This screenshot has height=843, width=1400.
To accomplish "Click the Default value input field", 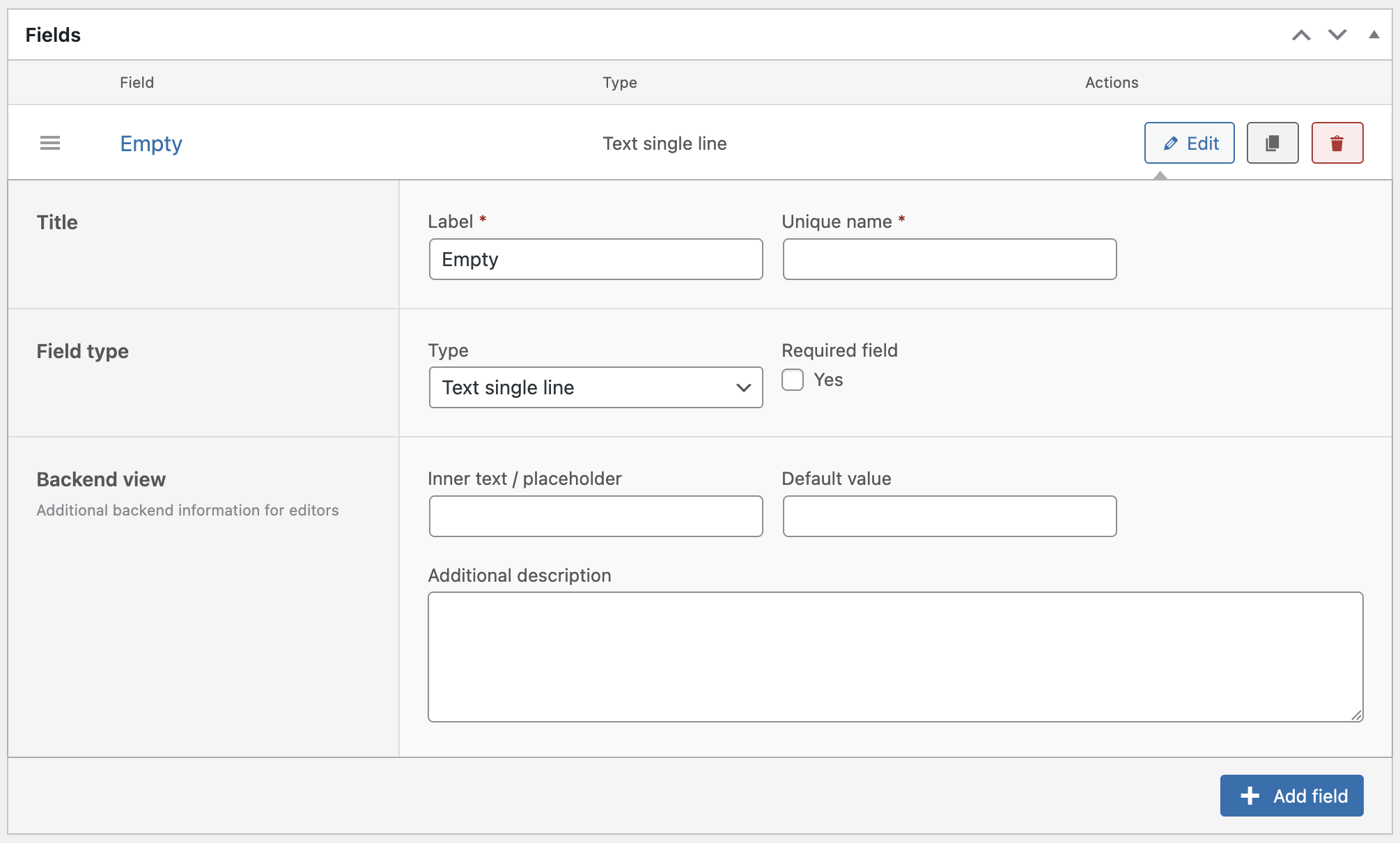I will pyautogui.click(x=949, y=516).
